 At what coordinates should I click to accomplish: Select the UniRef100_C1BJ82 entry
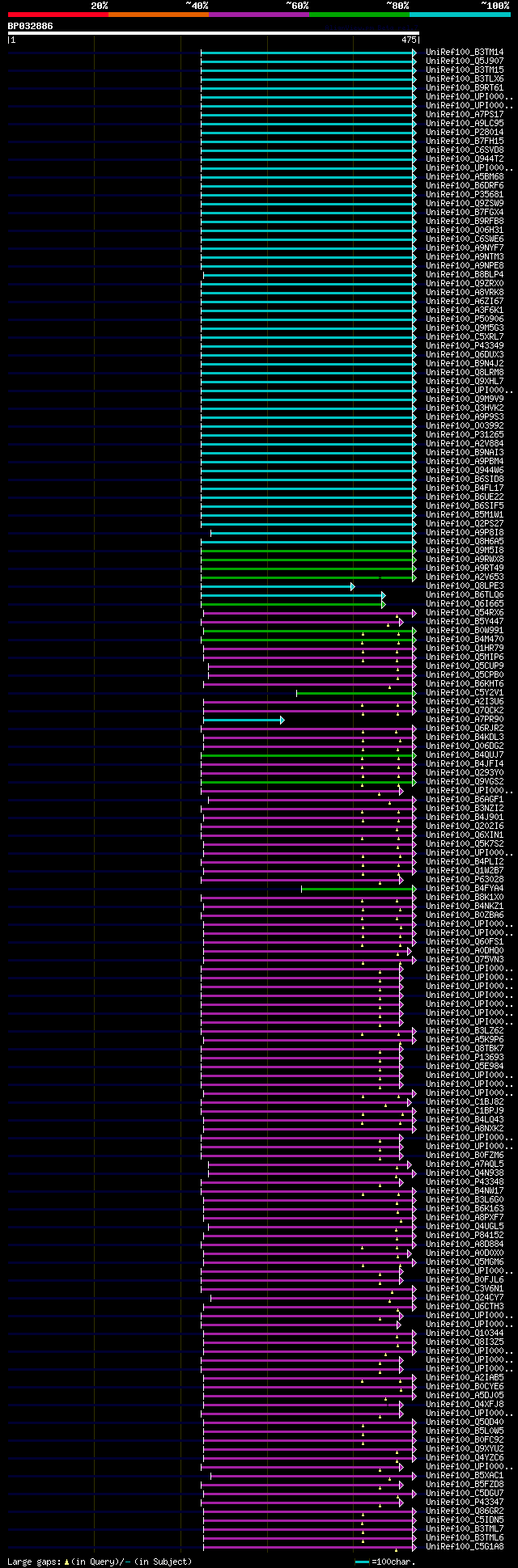(465, 1101)
